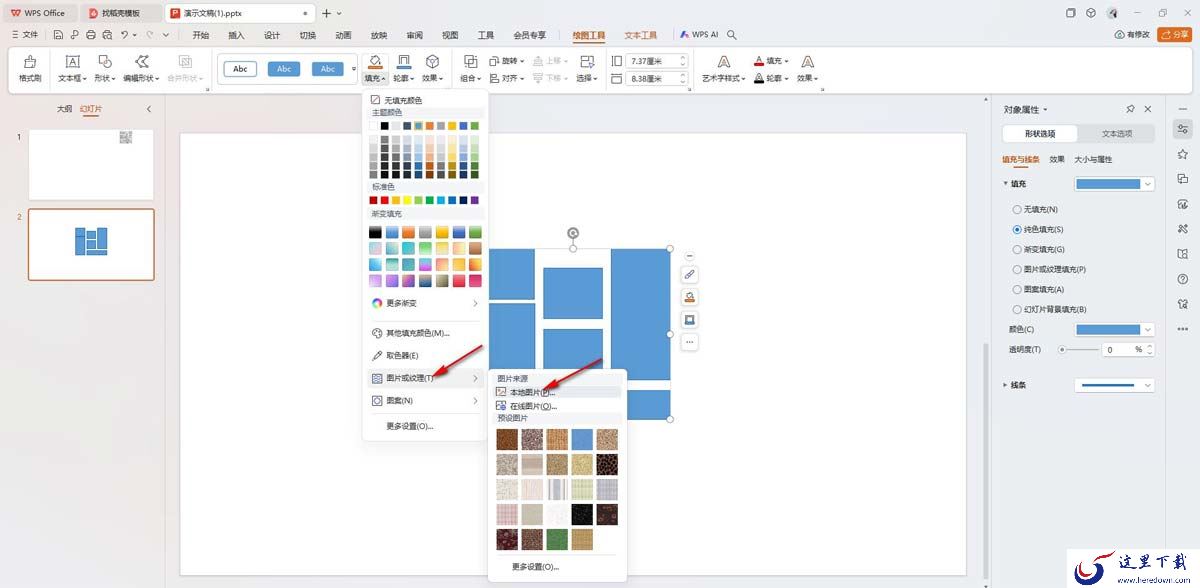Click the Align (对齐) button

(508, 78)
